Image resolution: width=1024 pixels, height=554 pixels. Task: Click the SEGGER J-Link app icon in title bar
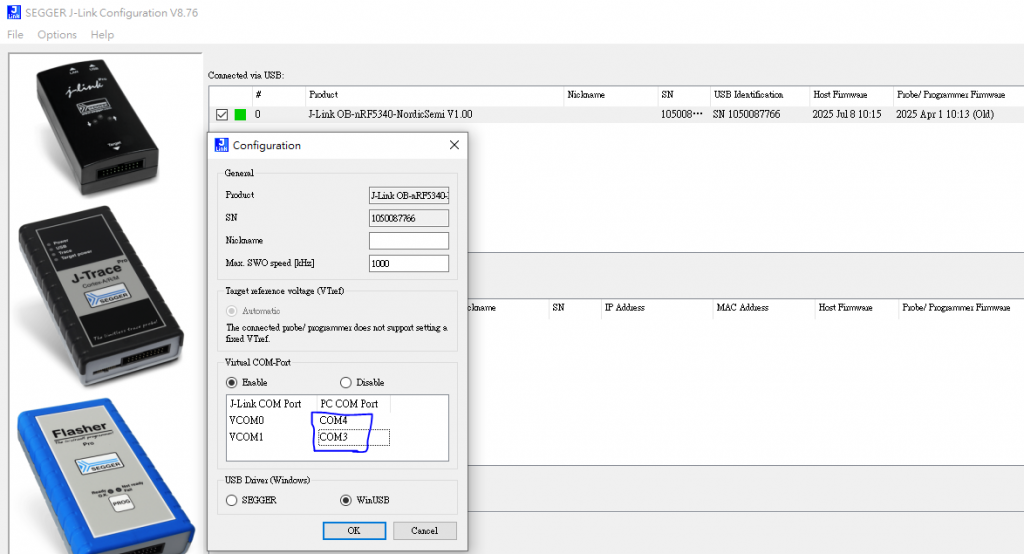[x=14, y=12]
